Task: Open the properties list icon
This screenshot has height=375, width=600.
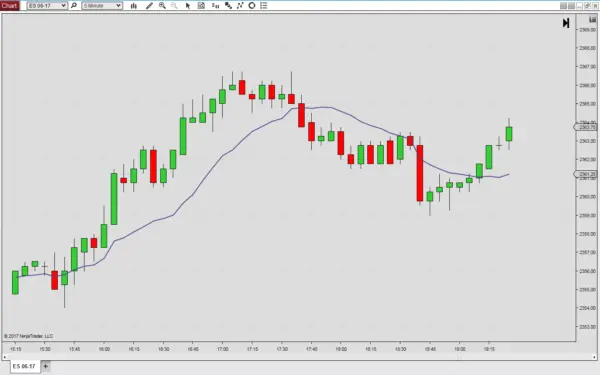Action: [x=264, y=5]
